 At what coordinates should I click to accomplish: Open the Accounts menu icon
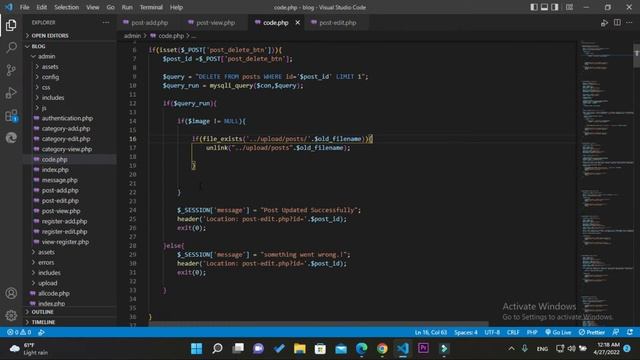[11, 293]
